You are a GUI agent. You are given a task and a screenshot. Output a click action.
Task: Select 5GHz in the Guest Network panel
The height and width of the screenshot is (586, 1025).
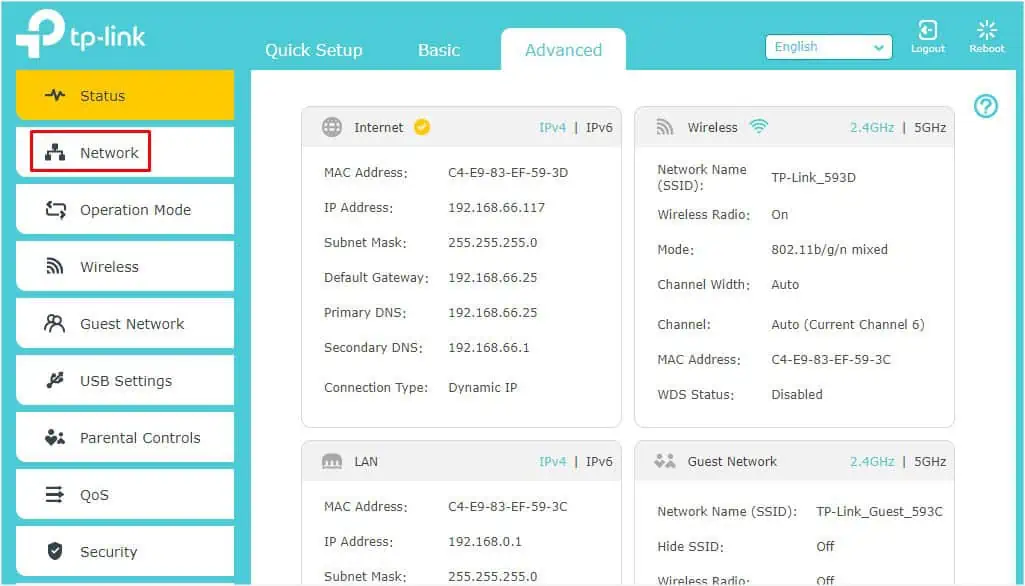tap(929, 462)
